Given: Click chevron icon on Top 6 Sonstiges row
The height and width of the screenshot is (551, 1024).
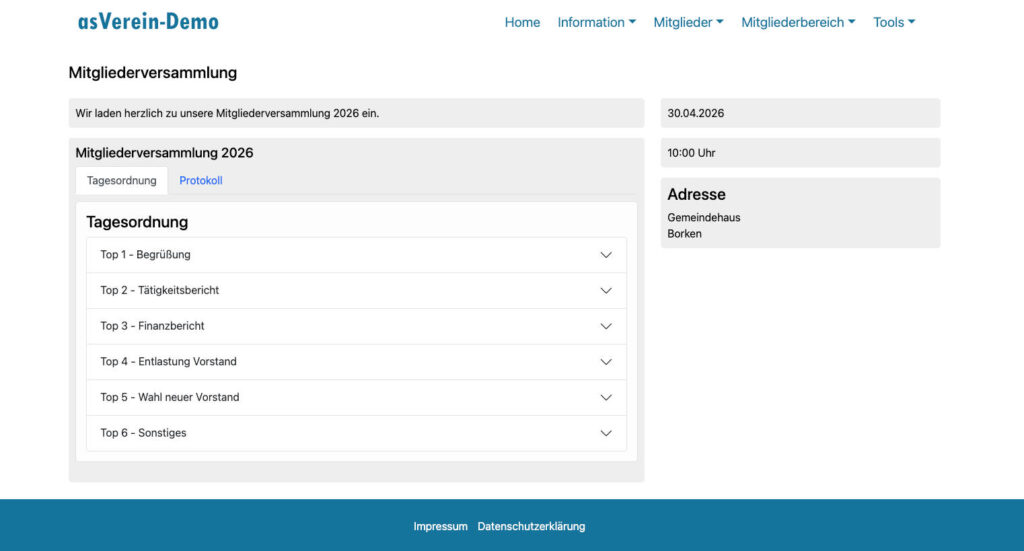Looking at the screenshot, I should click(606, 433).
